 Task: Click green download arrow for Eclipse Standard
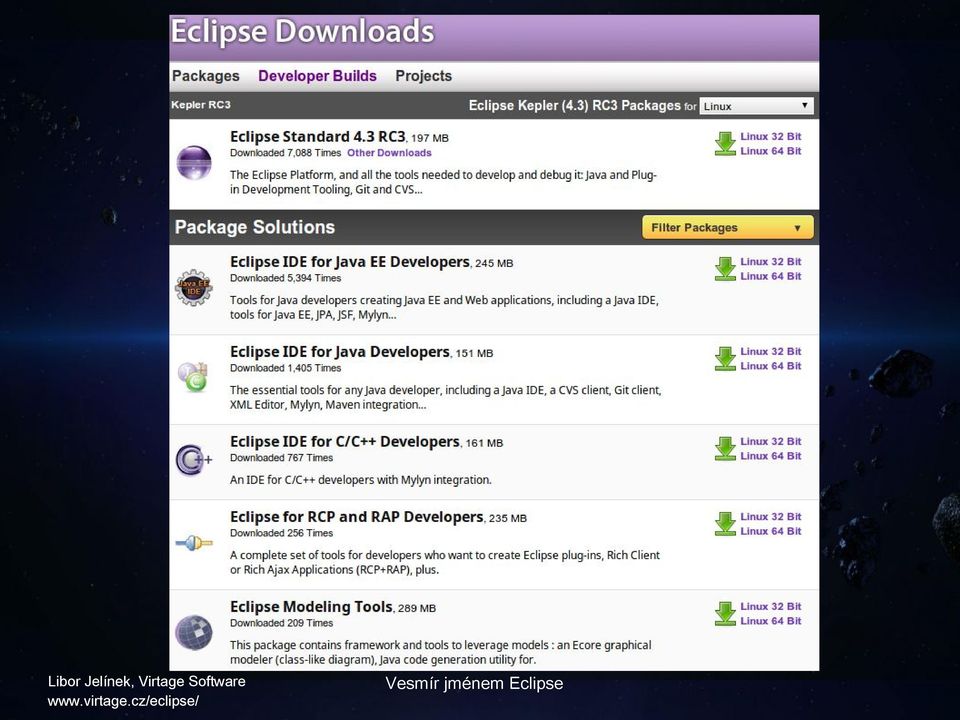click(725, 144)
